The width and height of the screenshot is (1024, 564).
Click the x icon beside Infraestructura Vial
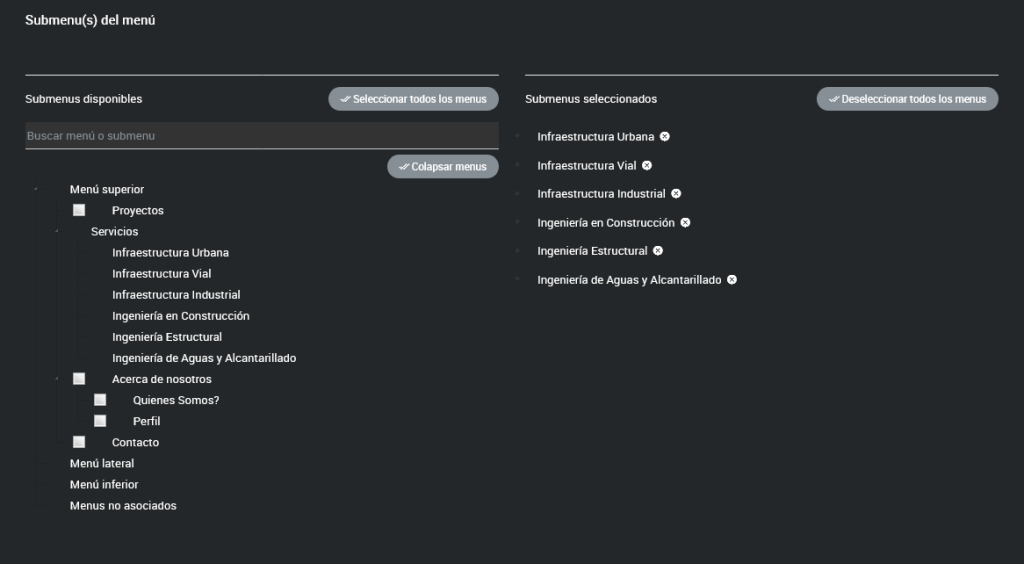[x=647, y=165]
